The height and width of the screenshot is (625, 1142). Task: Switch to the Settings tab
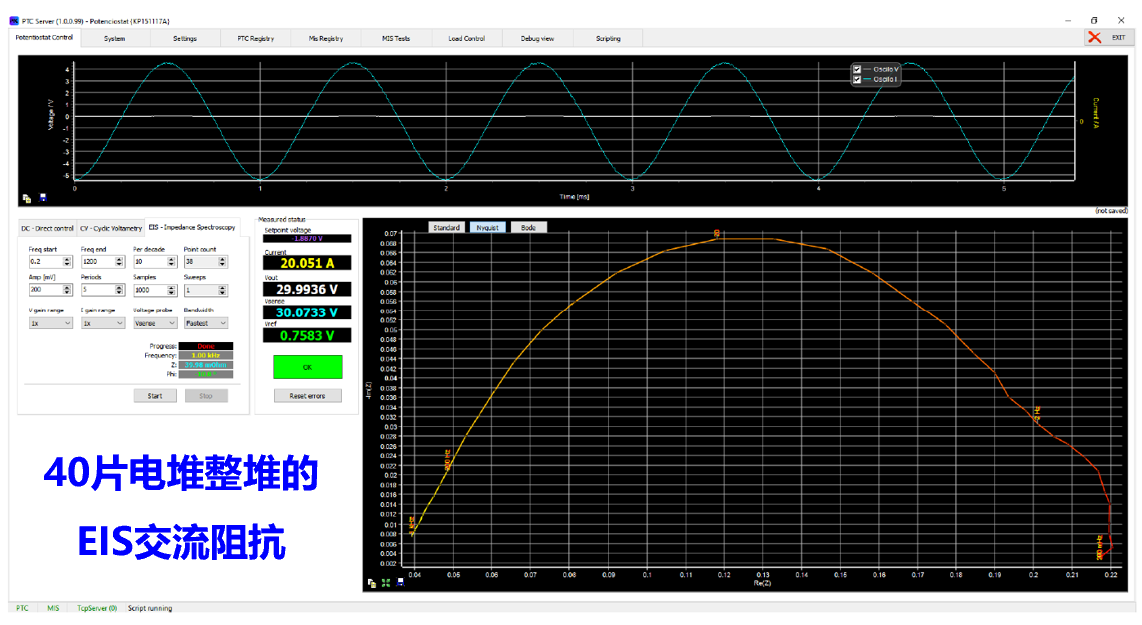tap(185, 39)
